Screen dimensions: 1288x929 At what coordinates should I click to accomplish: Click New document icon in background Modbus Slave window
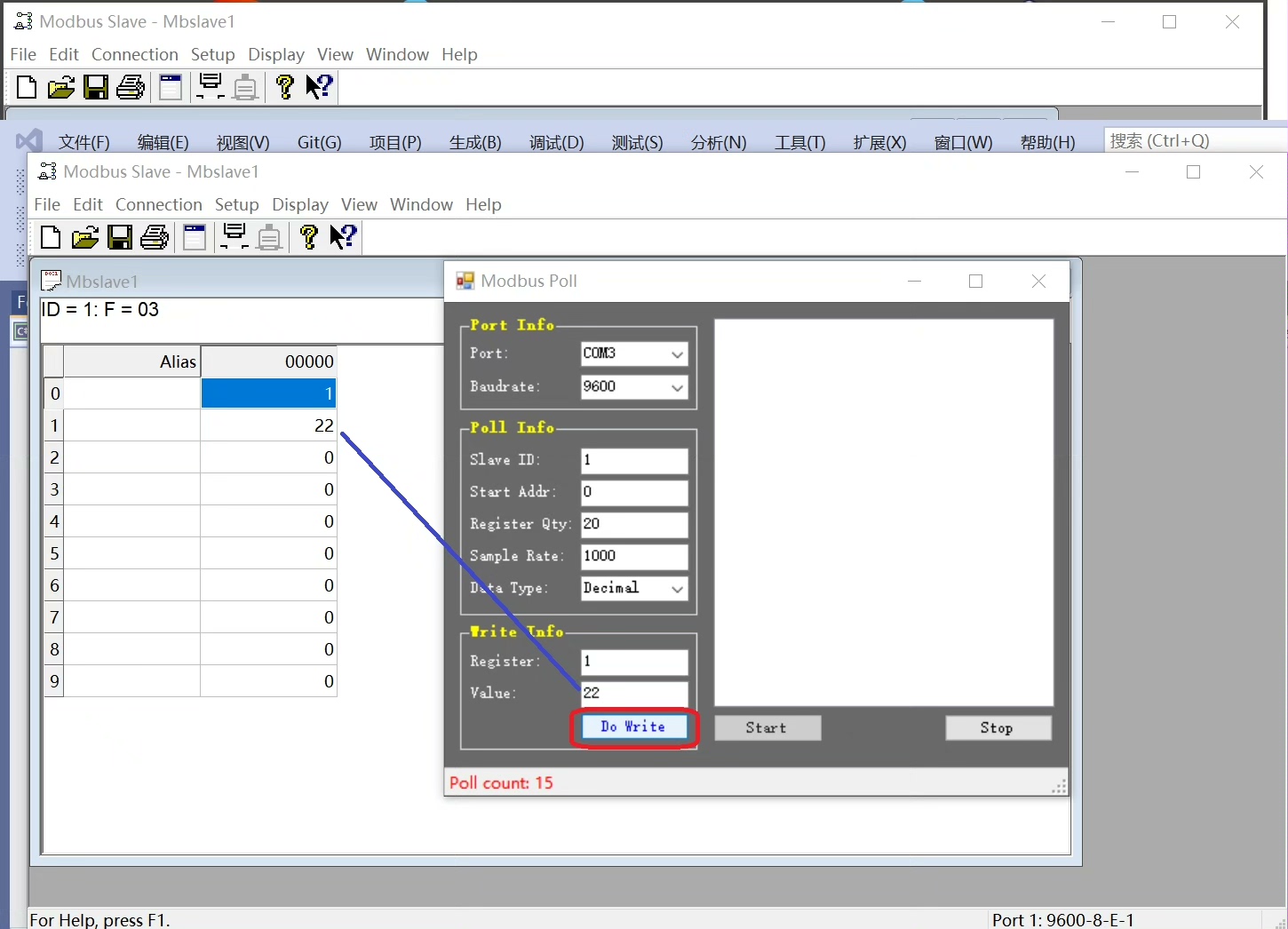tap(27, 87)
